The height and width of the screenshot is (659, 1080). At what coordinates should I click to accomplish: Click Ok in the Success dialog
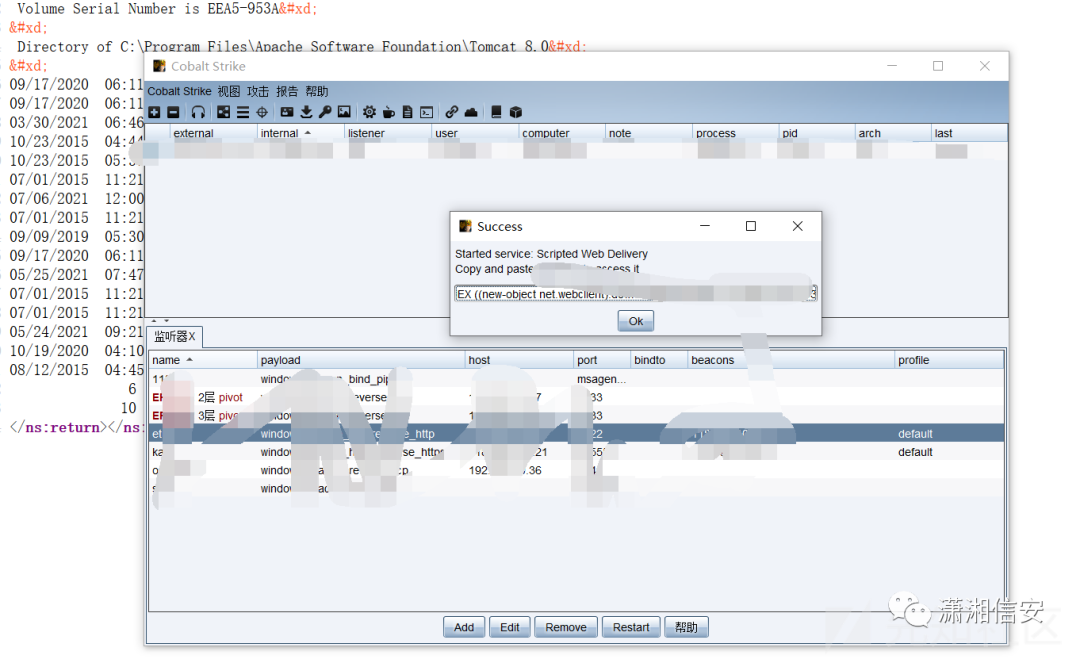coord(636,322)
